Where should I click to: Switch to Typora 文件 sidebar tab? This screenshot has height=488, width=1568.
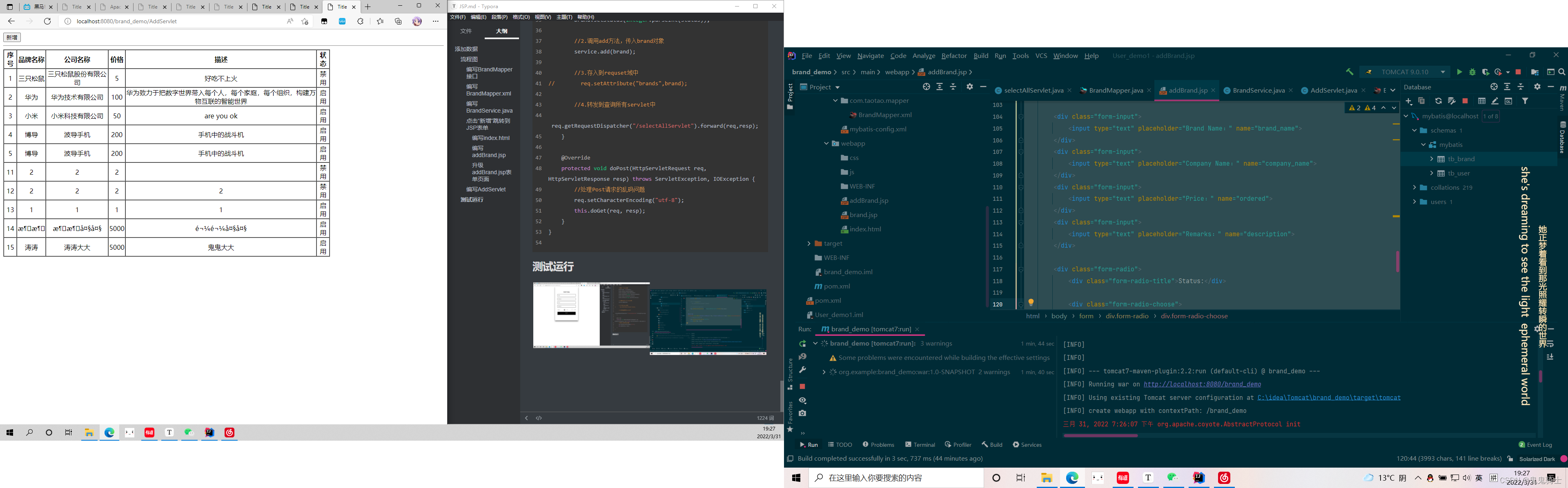465,31
